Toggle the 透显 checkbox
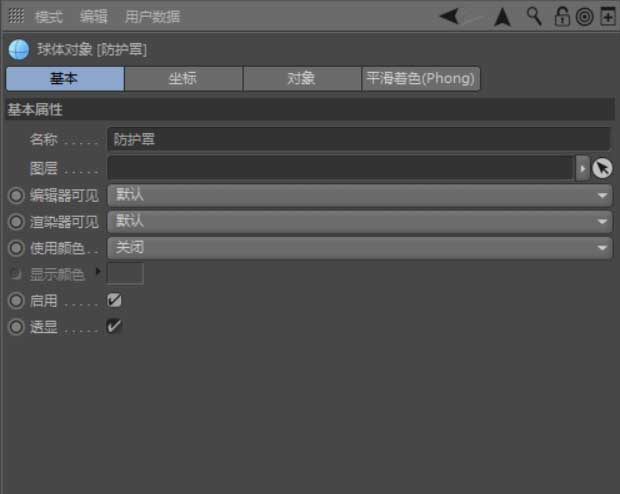620x494 pixels. [114, 326]
